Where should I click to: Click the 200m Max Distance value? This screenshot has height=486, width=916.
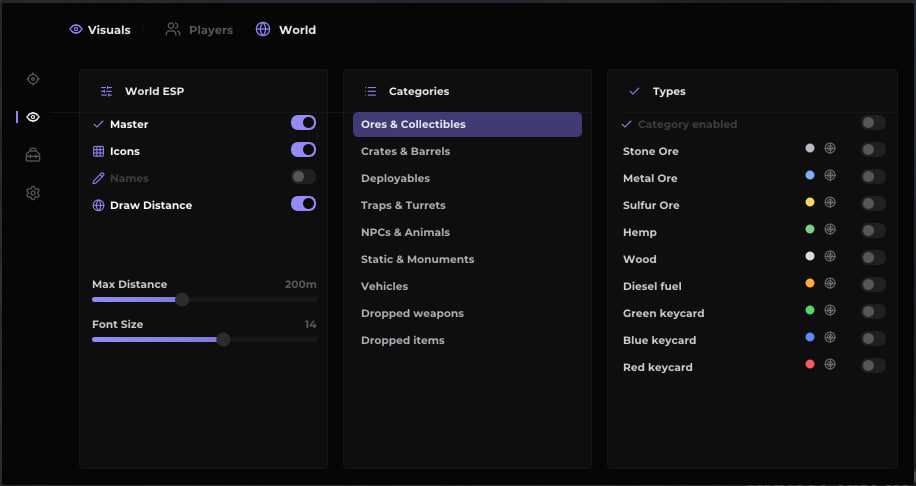coord(300,284)
